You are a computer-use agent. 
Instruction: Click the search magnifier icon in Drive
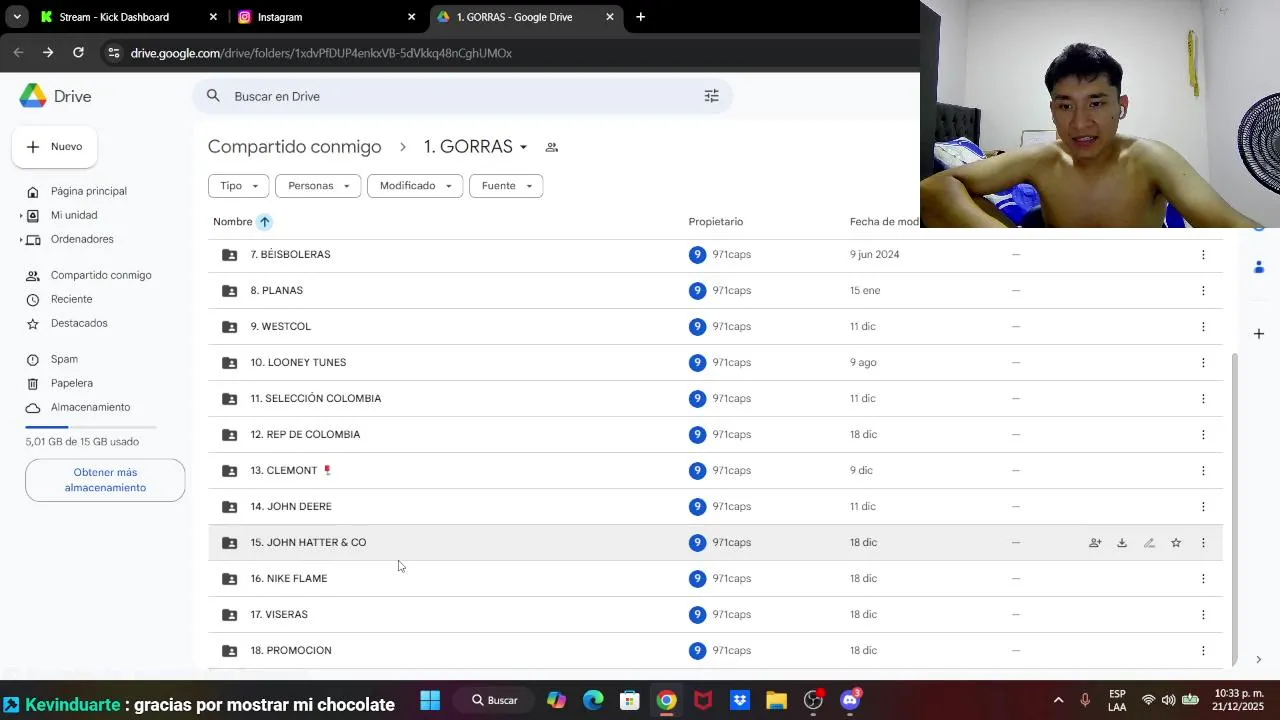click(213, 96)
